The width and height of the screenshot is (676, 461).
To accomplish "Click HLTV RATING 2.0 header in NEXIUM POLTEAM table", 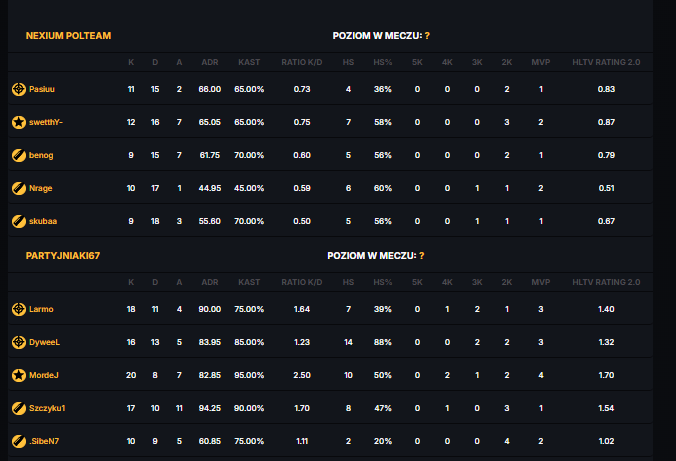I will pos(606,62).
